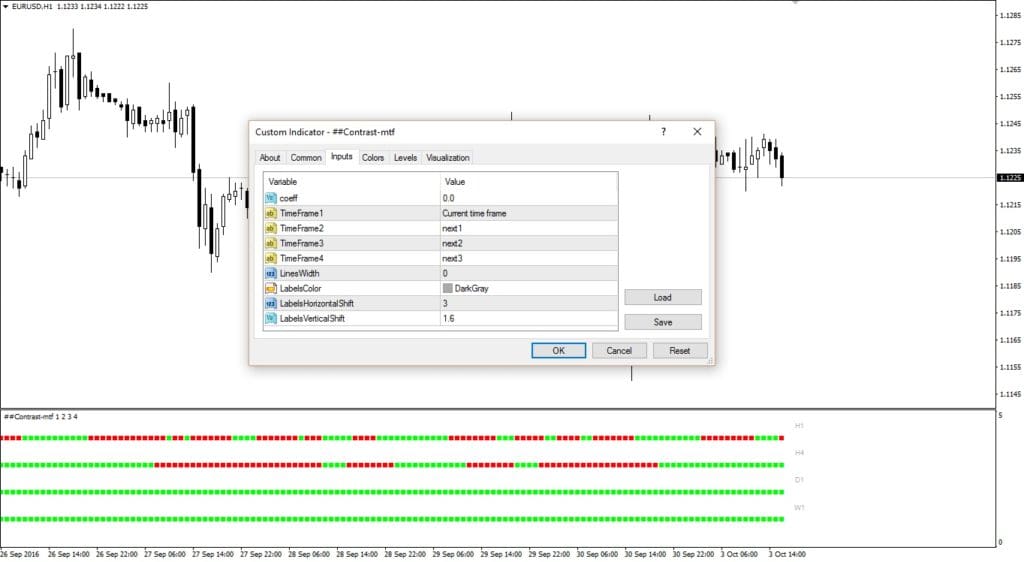
Task: Click the LinesWidth integer type icon
Action: pyautogui.click(x=270, y=273)
